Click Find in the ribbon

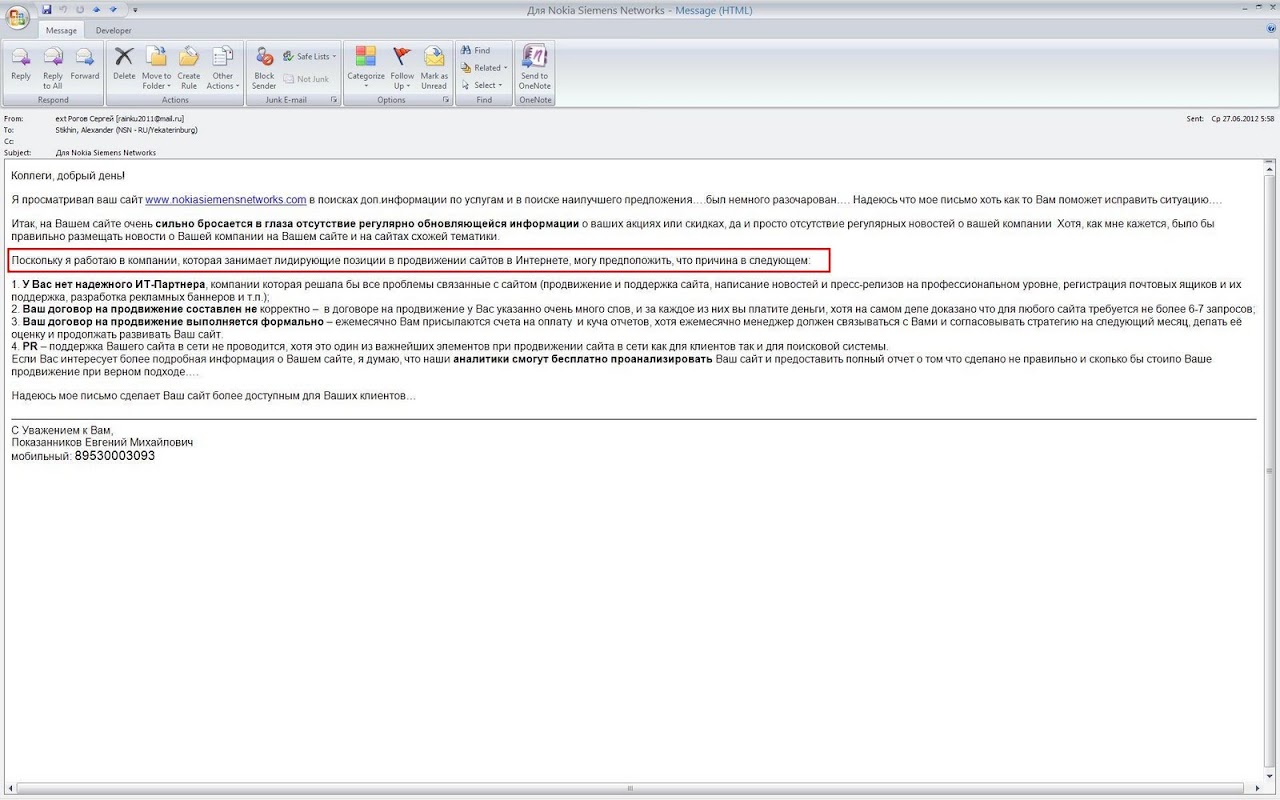(476, 50)
